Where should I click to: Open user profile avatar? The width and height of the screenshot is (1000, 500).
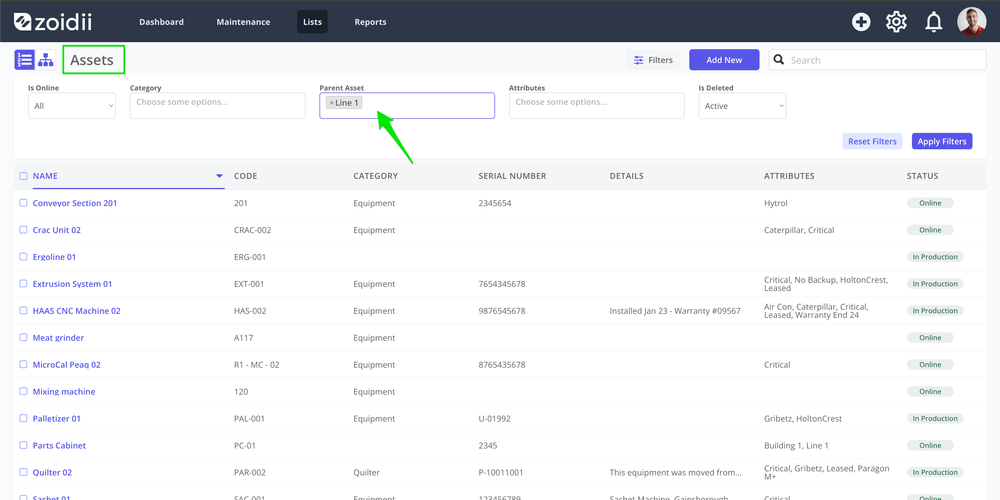coord(971,22)
